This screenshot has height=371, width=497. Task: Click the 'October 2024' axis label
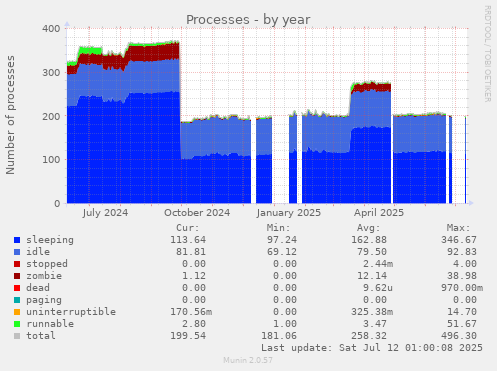coord(197,213)
